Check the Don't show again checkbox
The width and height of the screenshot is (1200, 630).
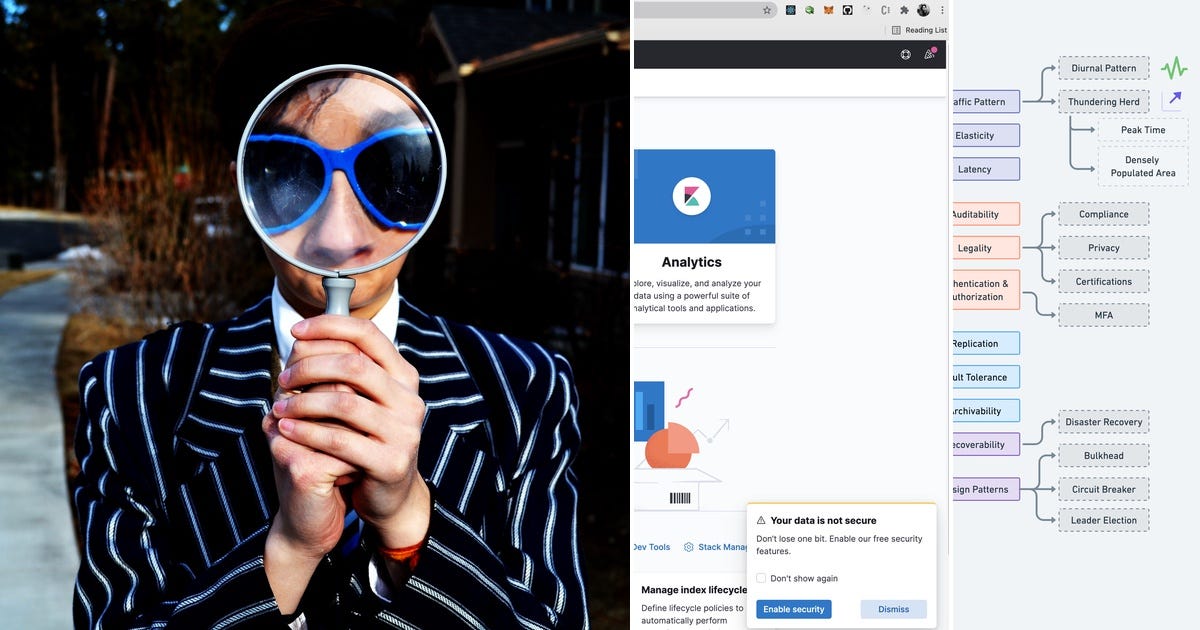click(761, 578)
